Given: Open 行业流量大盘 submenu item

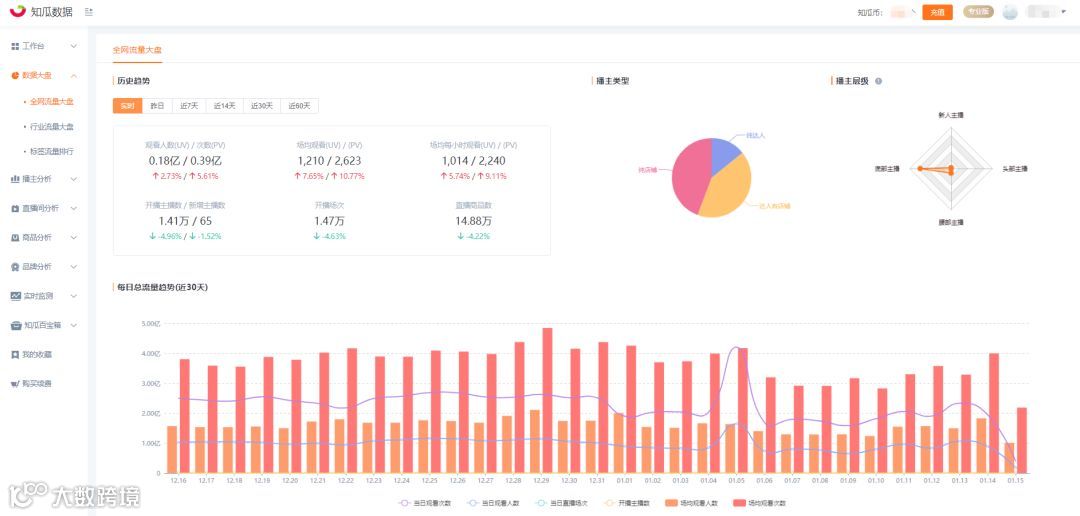Looking at the screenshot, I should click(52, 127).
